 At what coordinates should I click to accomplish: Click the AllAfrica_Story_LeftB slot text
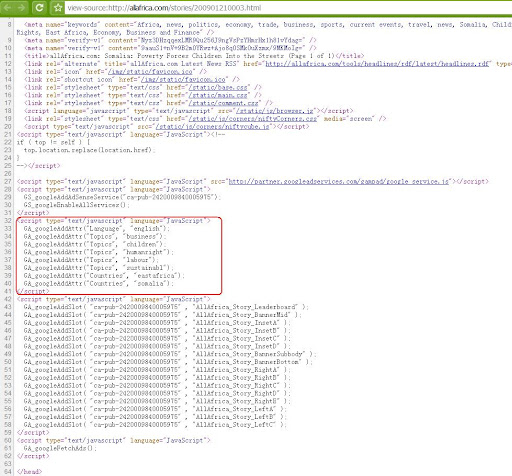[x=234, y=417]
